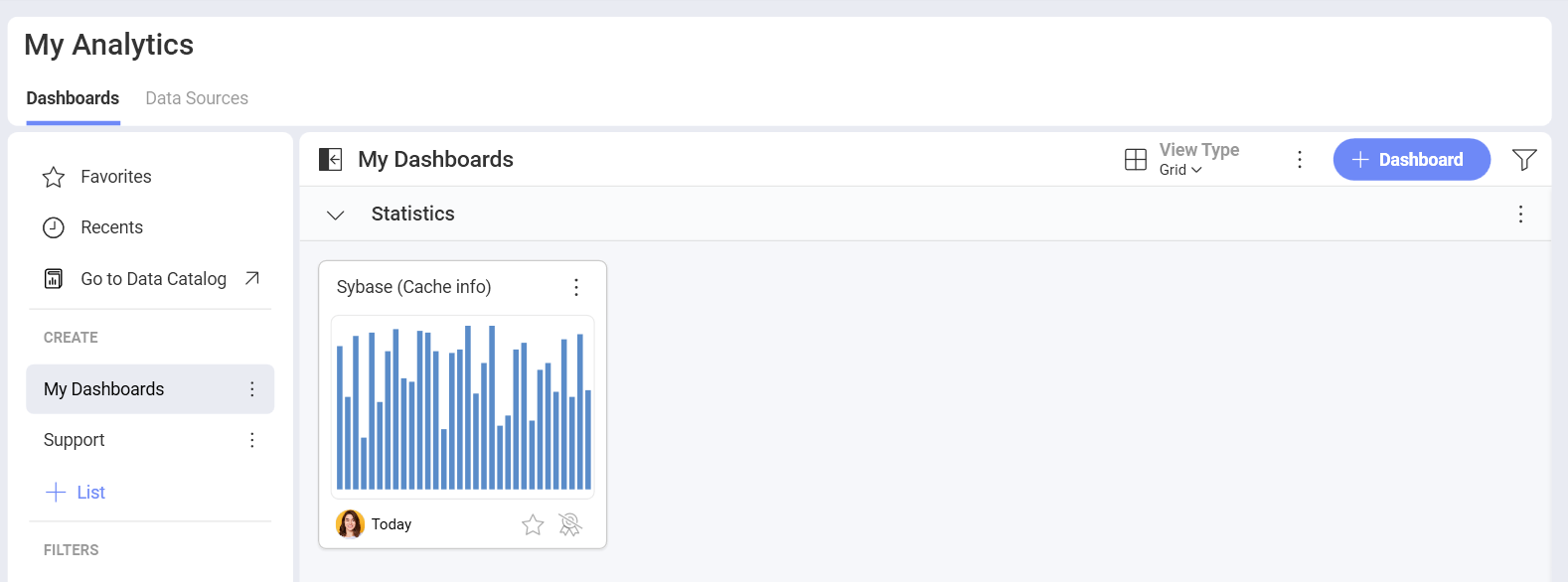Open the options menu beside My Dashboards
The image size is (1568, 582).
click(x=252, y=388)
